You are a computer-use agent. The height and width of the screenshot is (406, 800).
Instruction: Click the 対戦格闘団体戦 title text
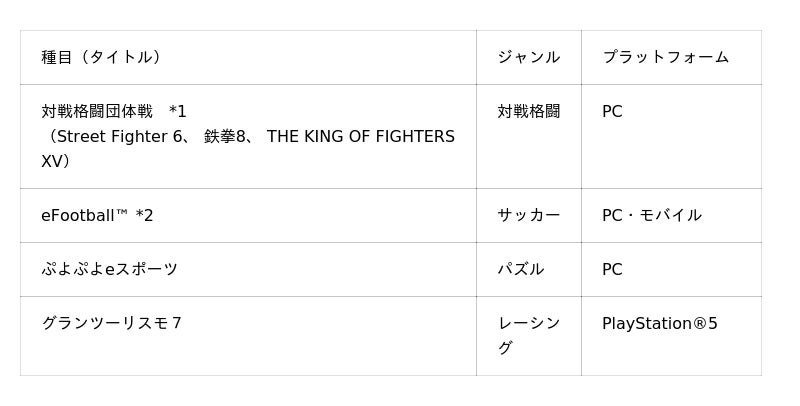tap(97, 111)
